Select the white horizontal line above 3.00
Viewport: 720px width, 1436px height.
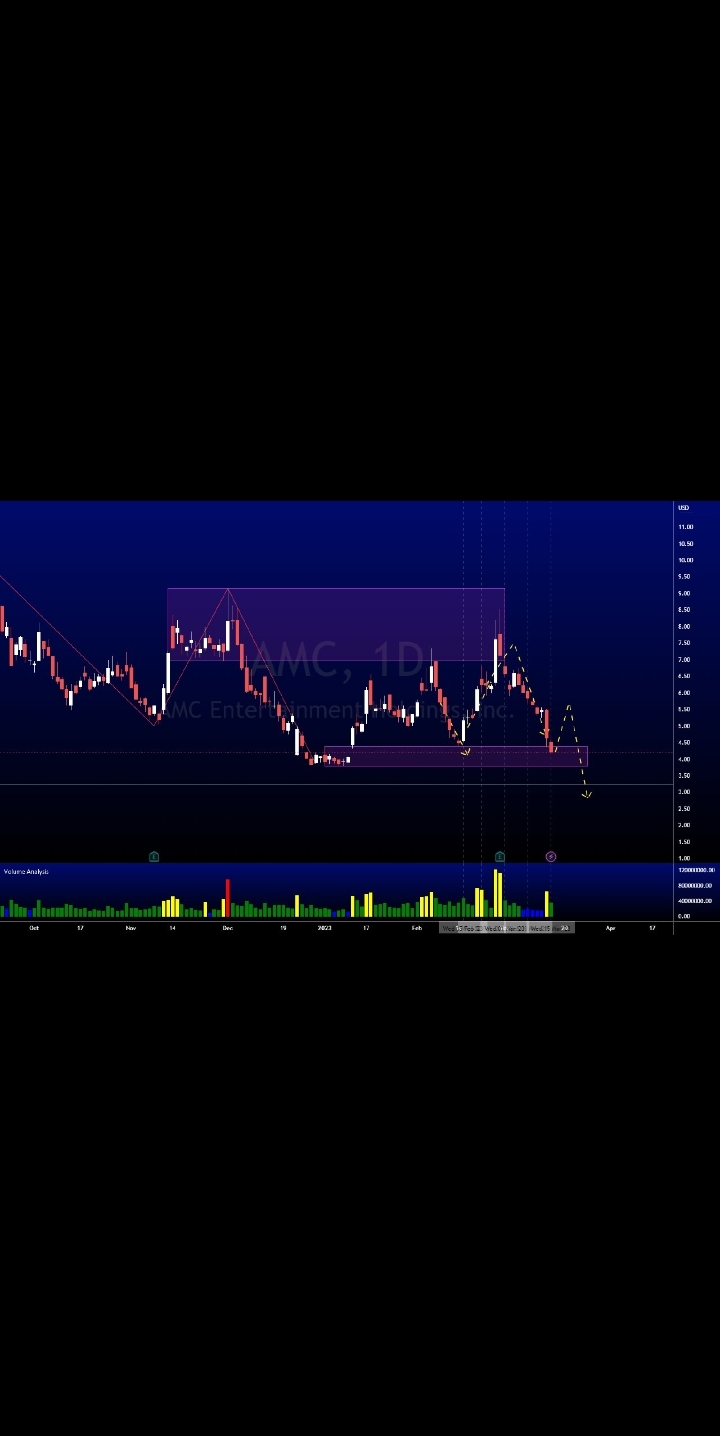(x=336, y=785)
